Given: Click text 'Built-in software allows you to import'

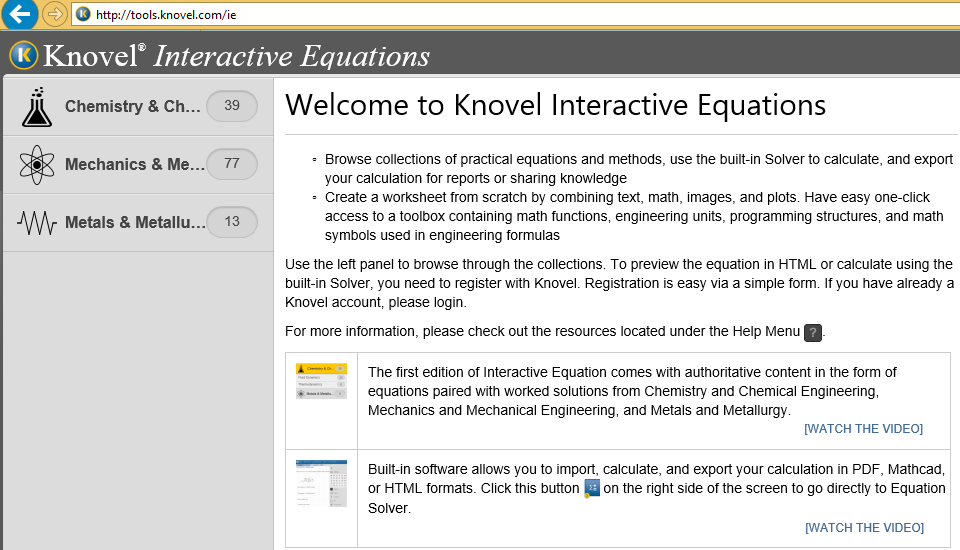Looking at the screenshot, I should click(x=482, y=469).
